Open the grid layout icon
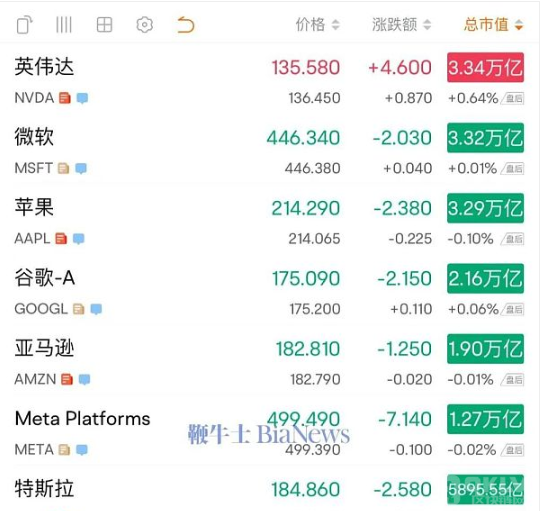540x511 pixels. tap(104, 25)
